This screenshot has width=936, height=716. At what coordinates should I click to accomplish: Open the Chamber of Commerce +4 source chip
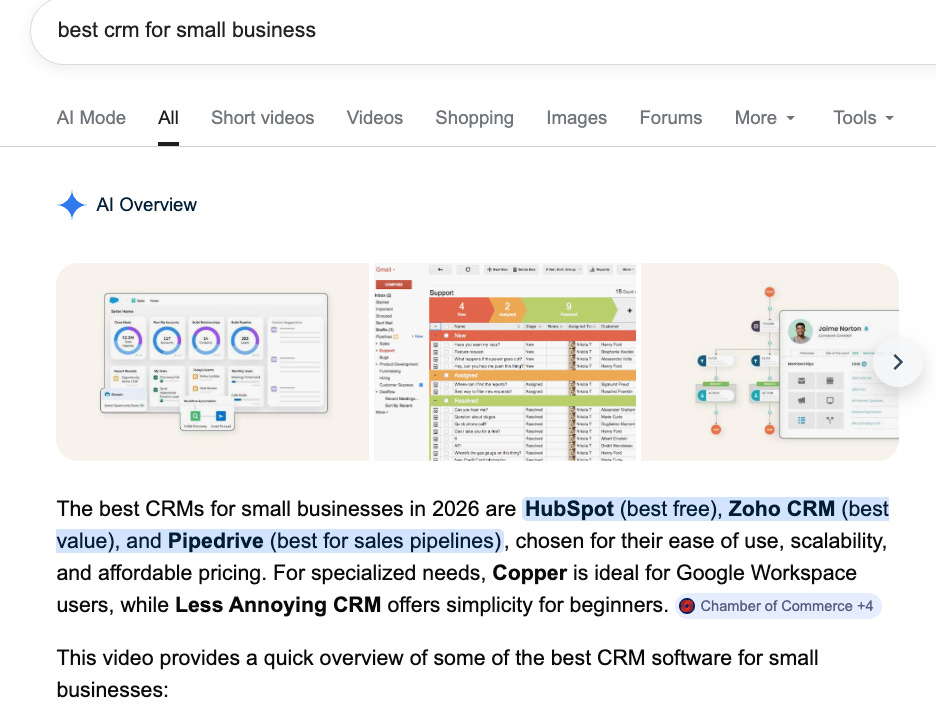(778, 606)
